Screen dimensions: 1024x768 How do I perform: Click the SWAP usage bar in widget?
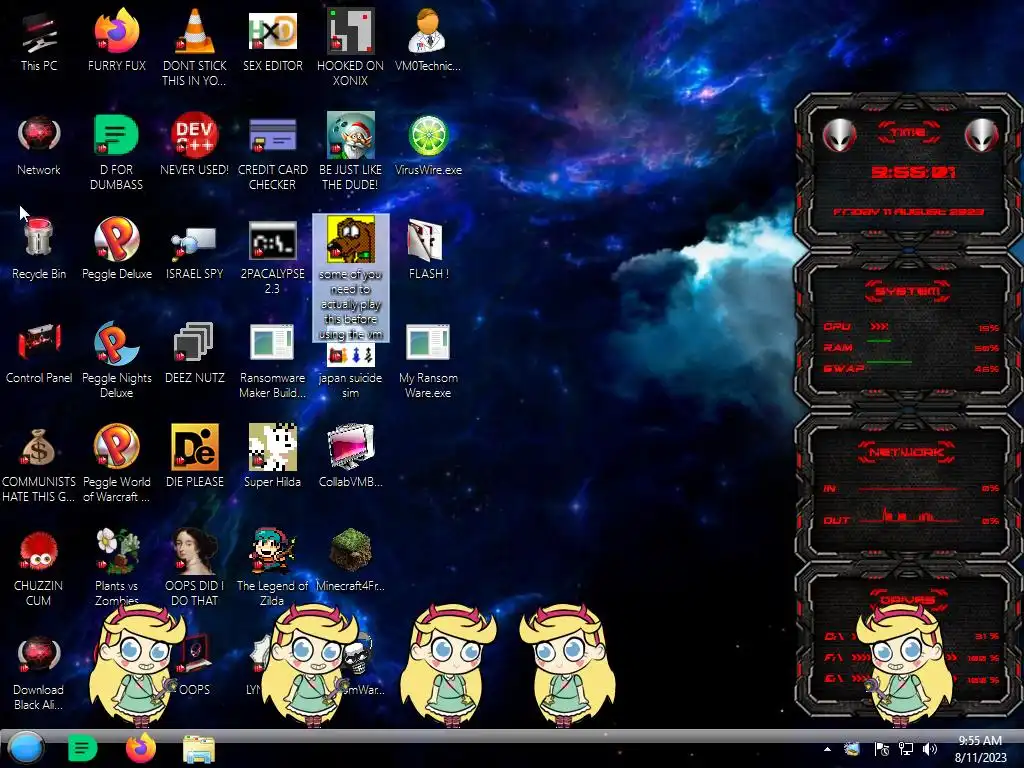889,361
